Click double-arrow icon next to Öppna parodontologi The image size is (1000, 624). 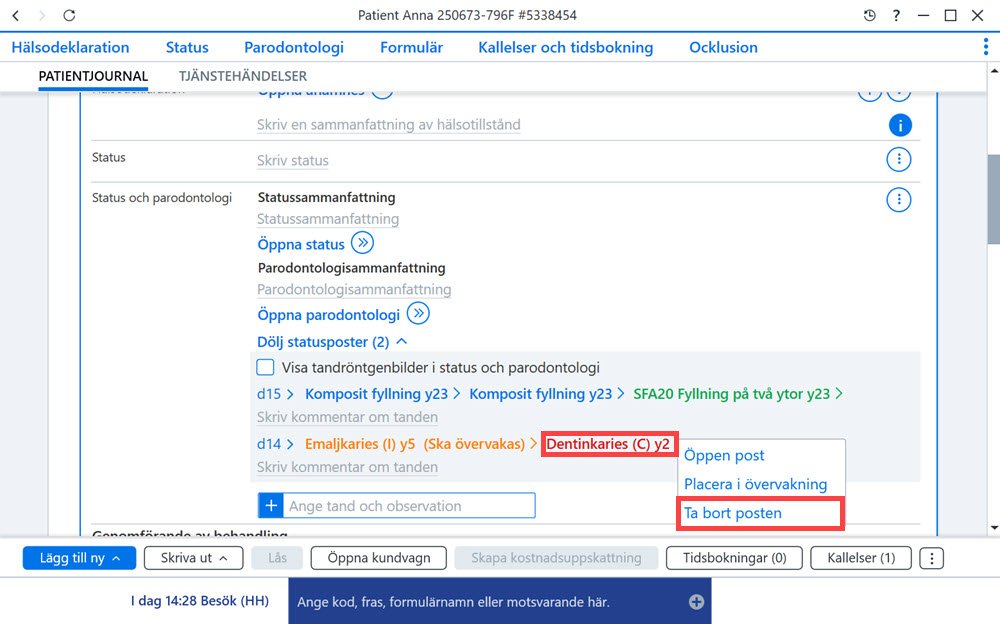418,314
